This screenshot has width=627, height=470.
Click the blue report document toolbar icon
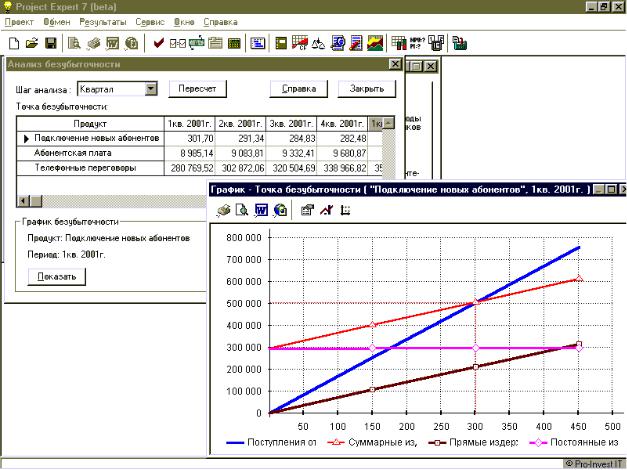(x=338, y=43)
